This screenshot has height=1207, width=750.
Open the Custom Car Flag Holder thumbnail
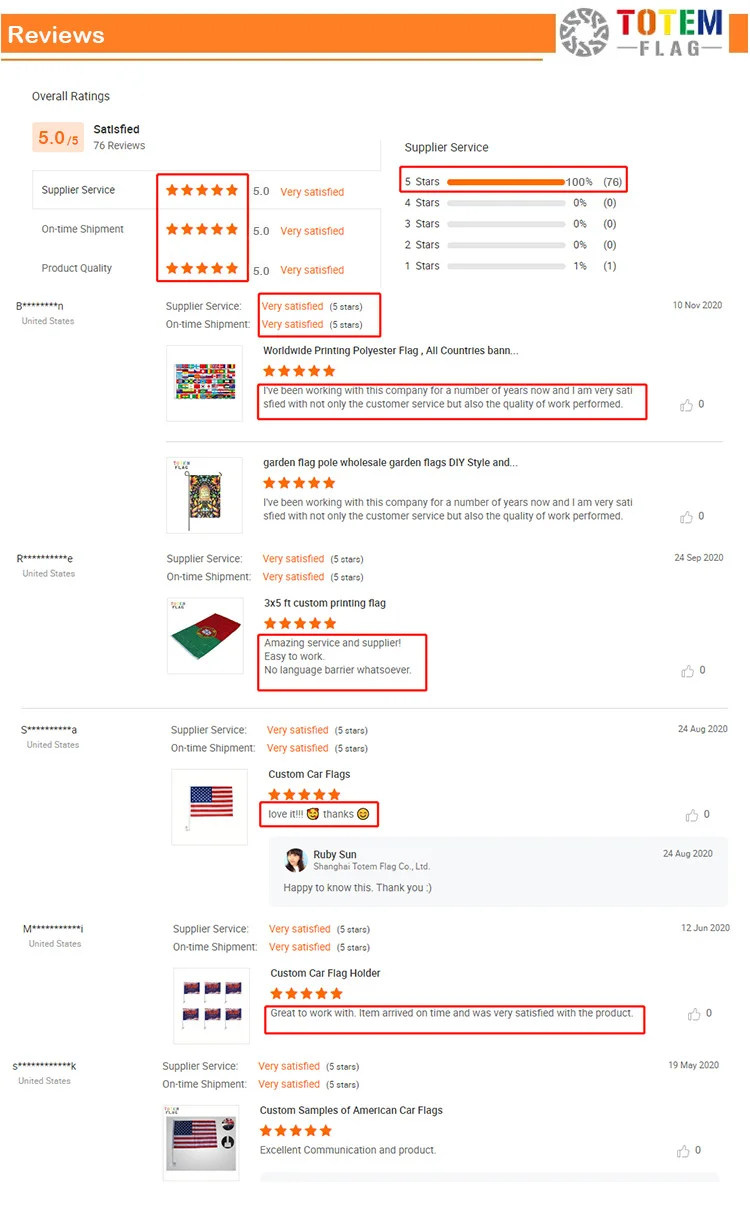[x=211, y=1006]
